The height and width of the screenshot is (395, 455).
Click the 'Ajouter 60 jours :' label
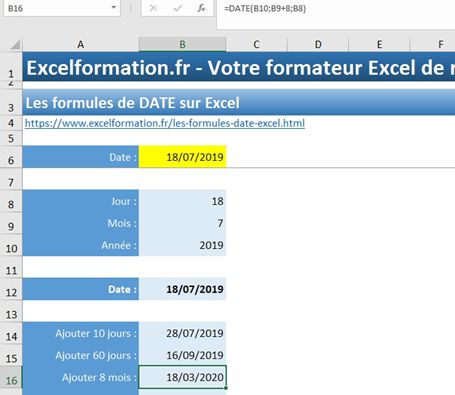(x=81, y=355)
